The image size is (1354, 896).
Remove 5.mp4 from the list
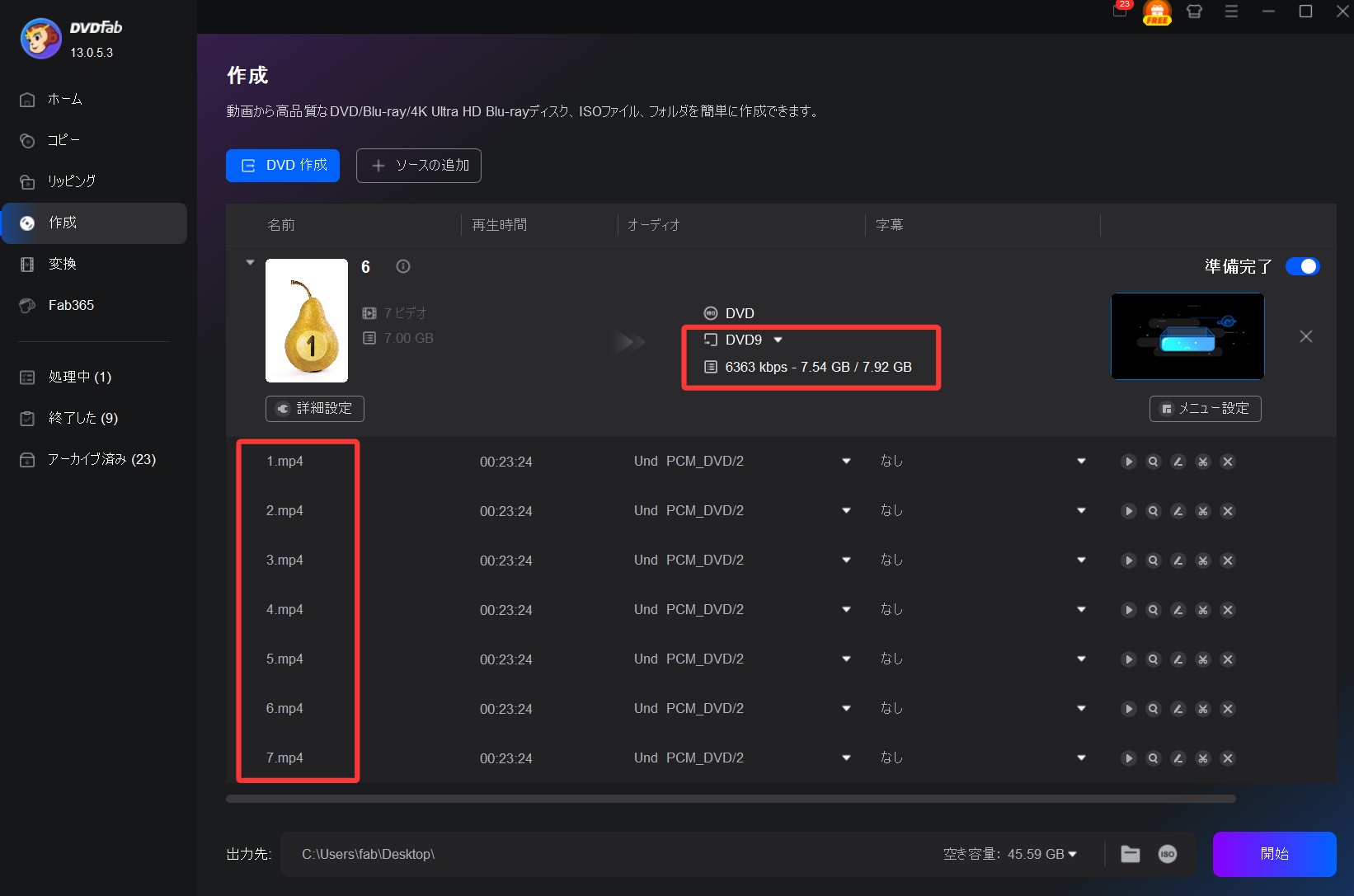coord(1227,659)
